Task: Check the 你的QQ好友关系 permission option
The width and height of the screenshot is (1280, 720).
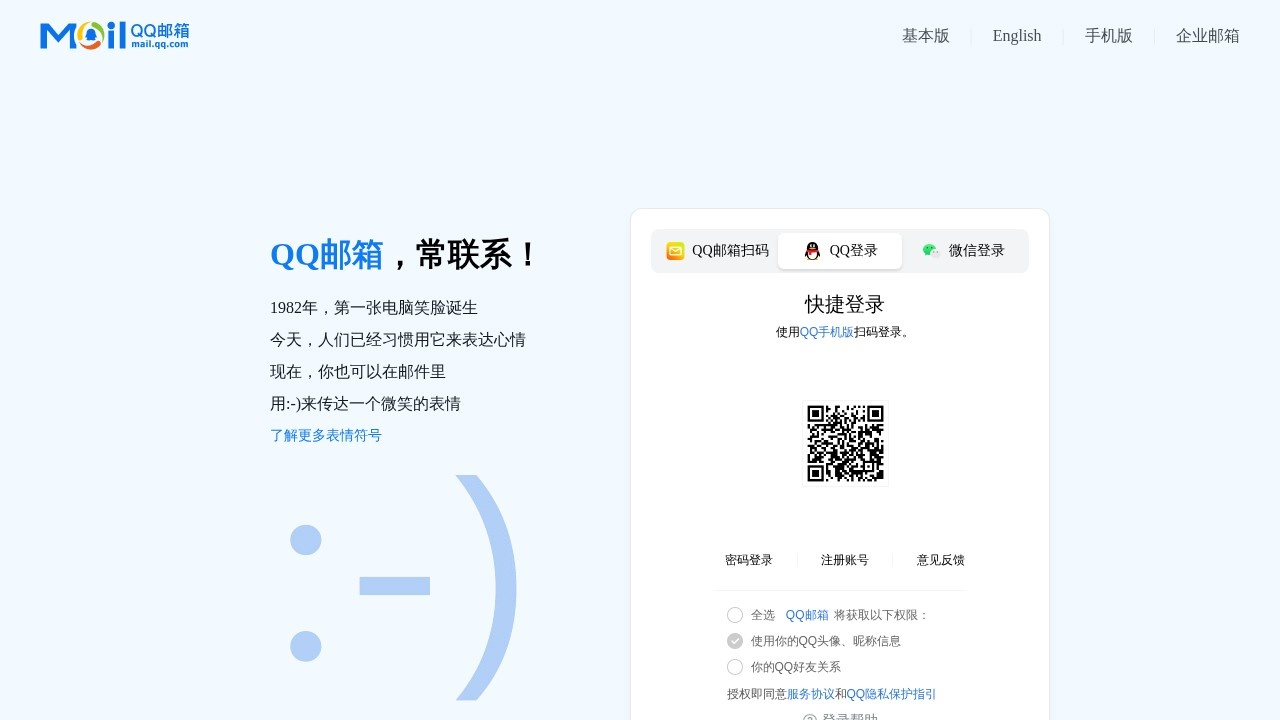Action: 735,667
